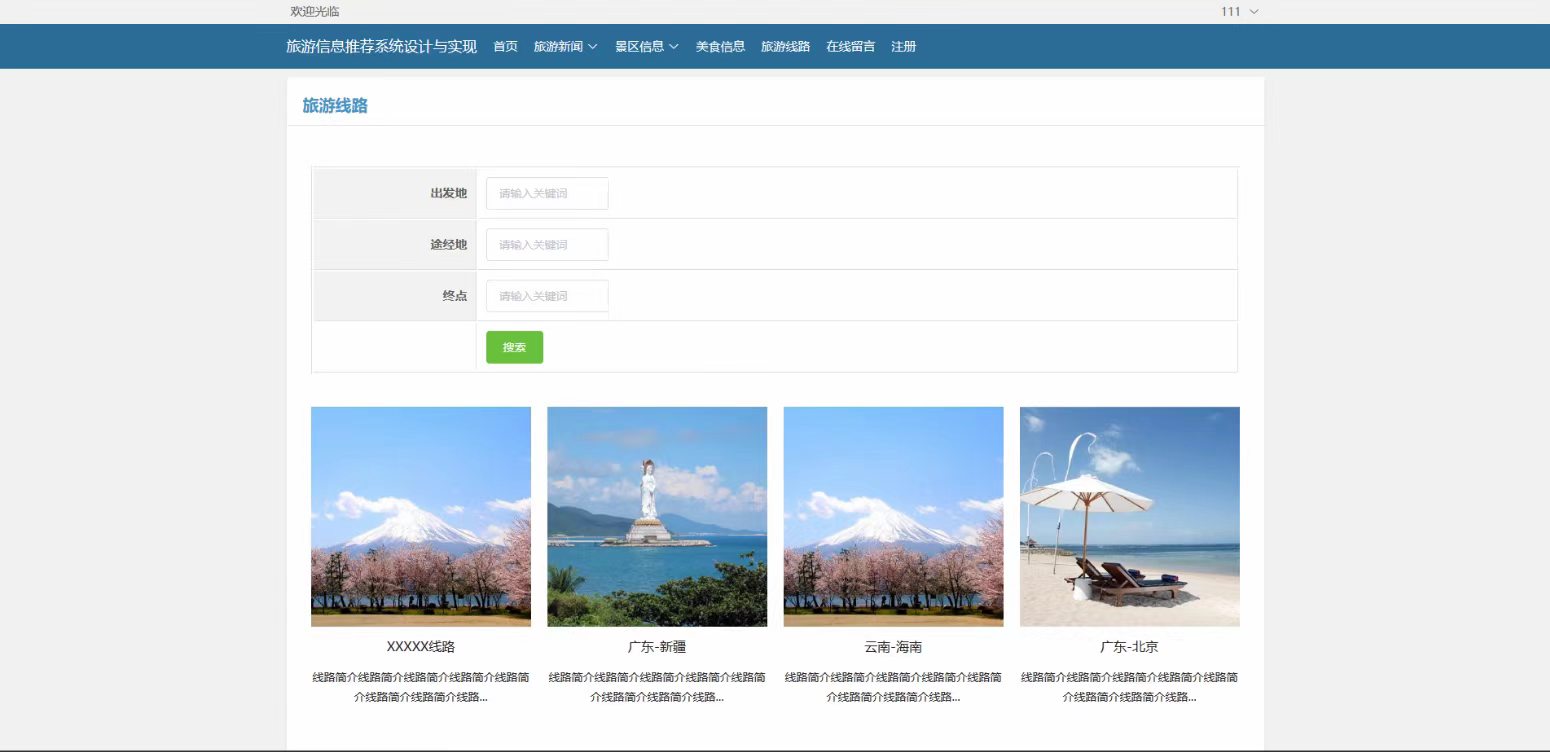Click the 云南-海南 route title
The image size is (1550, 752).
click(893, 647)
